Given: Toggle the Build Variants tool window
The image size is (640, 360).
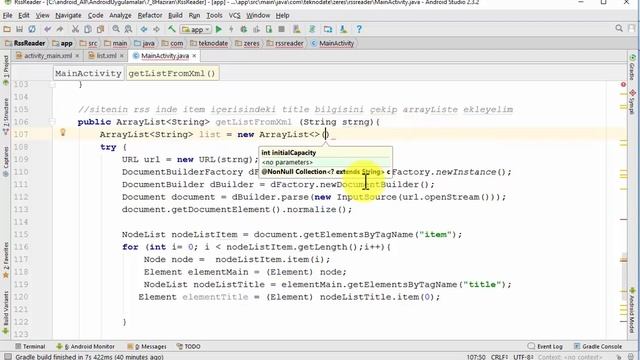Looking at the screenshot, I should pos(5,312).
